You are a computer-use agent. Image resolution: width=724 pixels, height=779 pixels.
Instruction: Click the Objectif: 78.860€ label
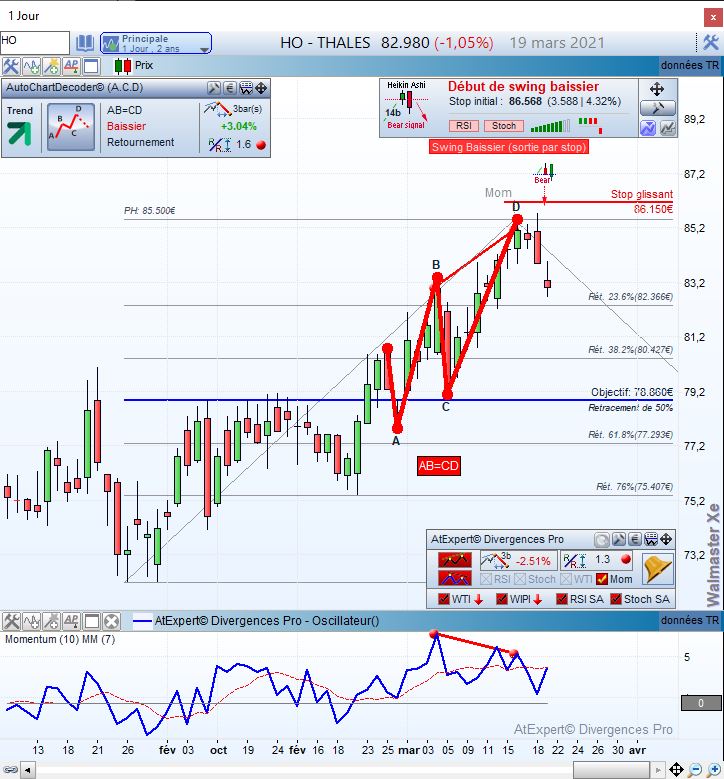coord(632,392)
